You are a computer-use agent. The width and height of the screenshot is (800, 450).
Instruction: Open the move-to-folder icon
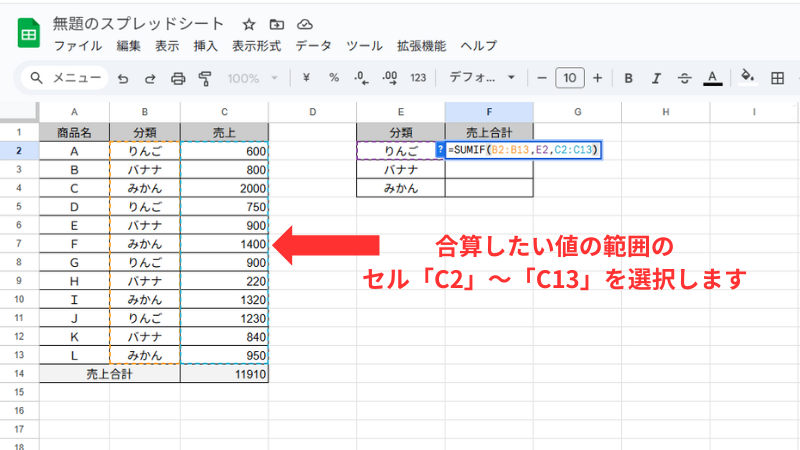[x=277, y=24]
